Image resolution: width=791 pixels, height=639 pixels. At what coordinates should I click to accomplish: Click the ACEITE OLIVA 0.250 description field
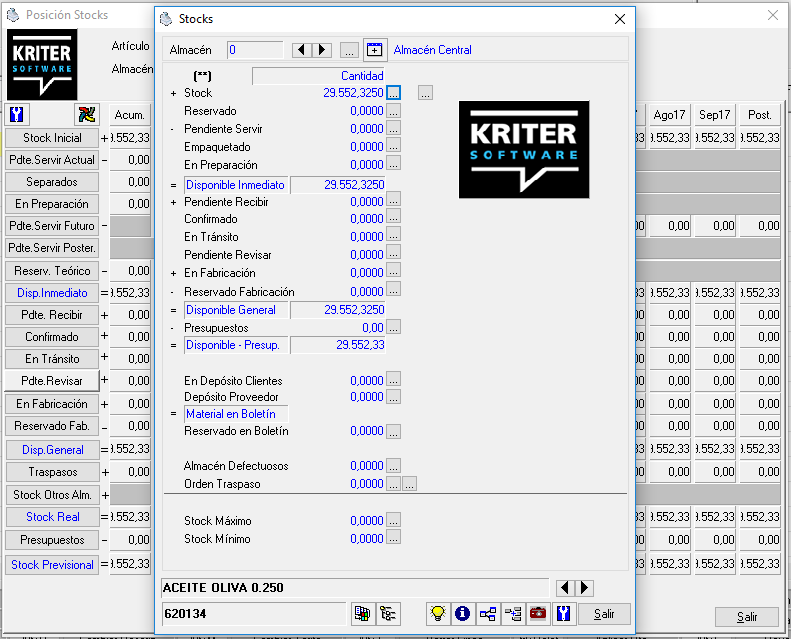pos(355,588)
